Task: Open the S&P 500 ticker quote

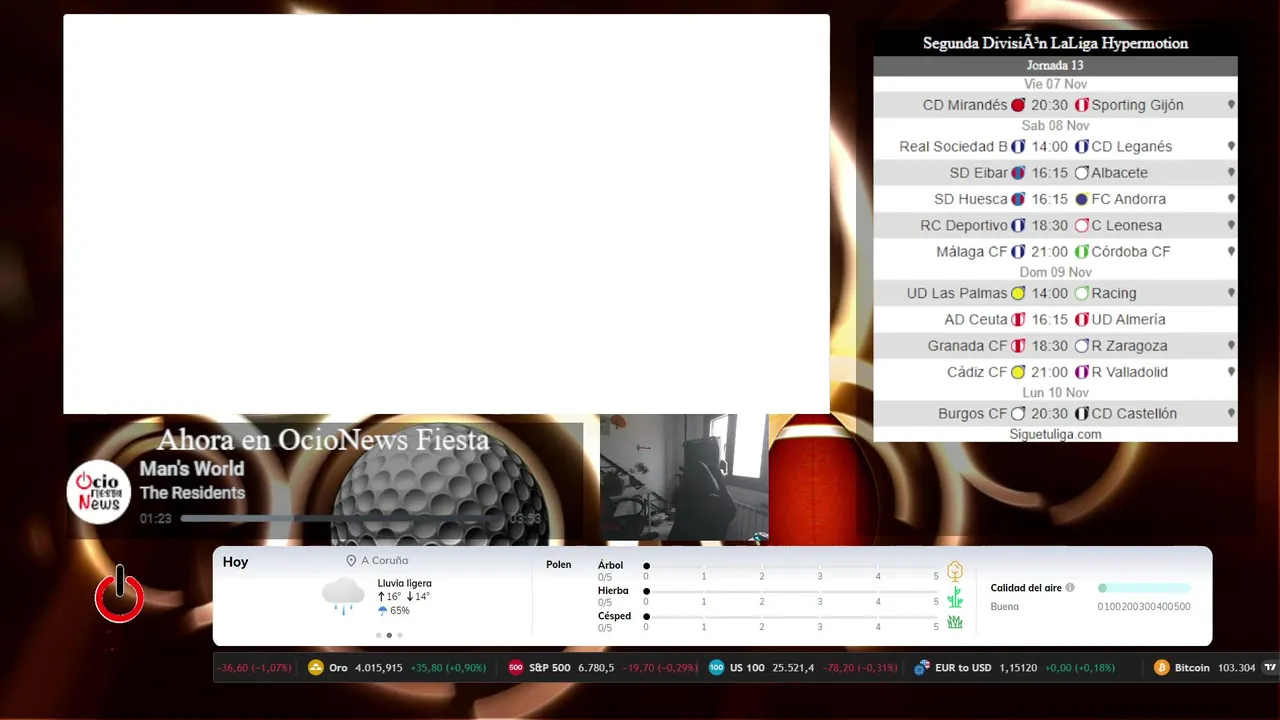Action: click(x=603, y=668)
